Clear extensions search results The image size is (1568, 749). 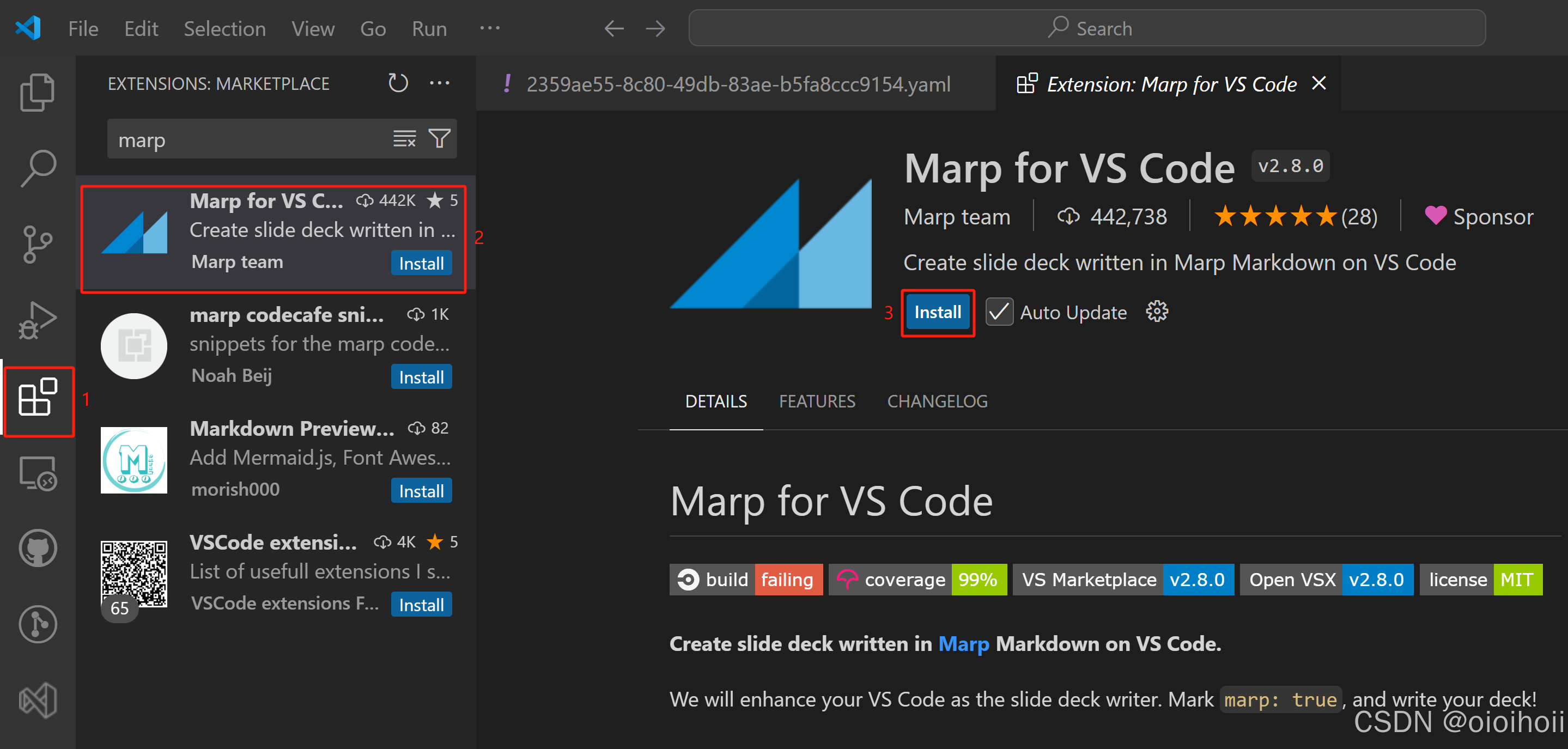(404, 139)
